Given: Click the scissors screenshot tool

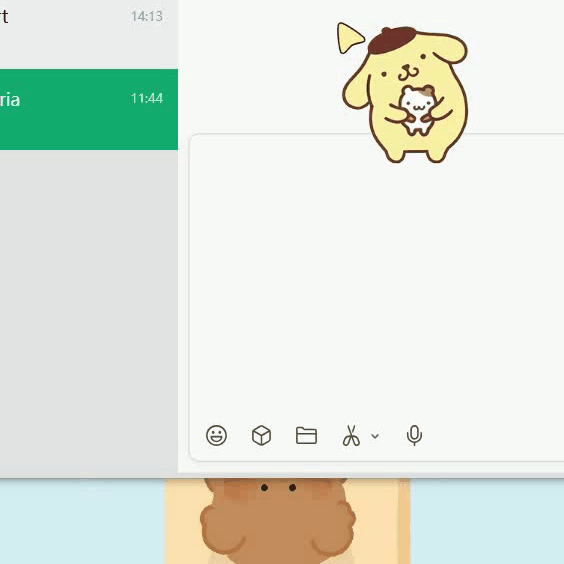Looking at the screenshot, I should pos(351,436).
